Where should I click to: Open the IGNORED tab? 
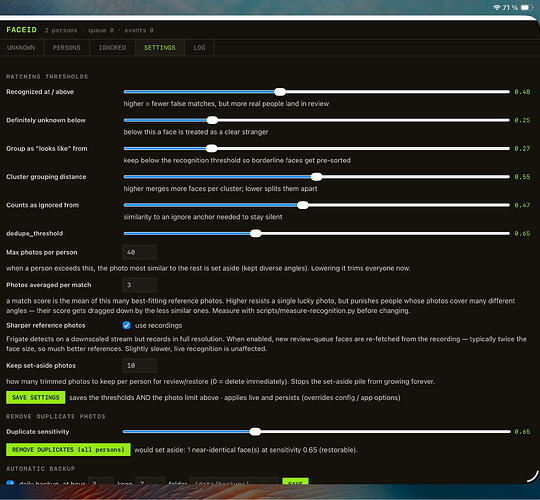click(x=112, y=48)
